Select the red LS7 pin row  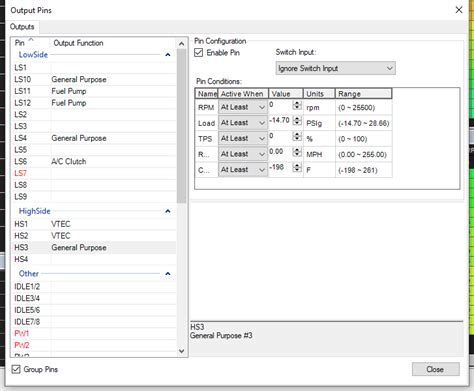click(x=94, y=173)
